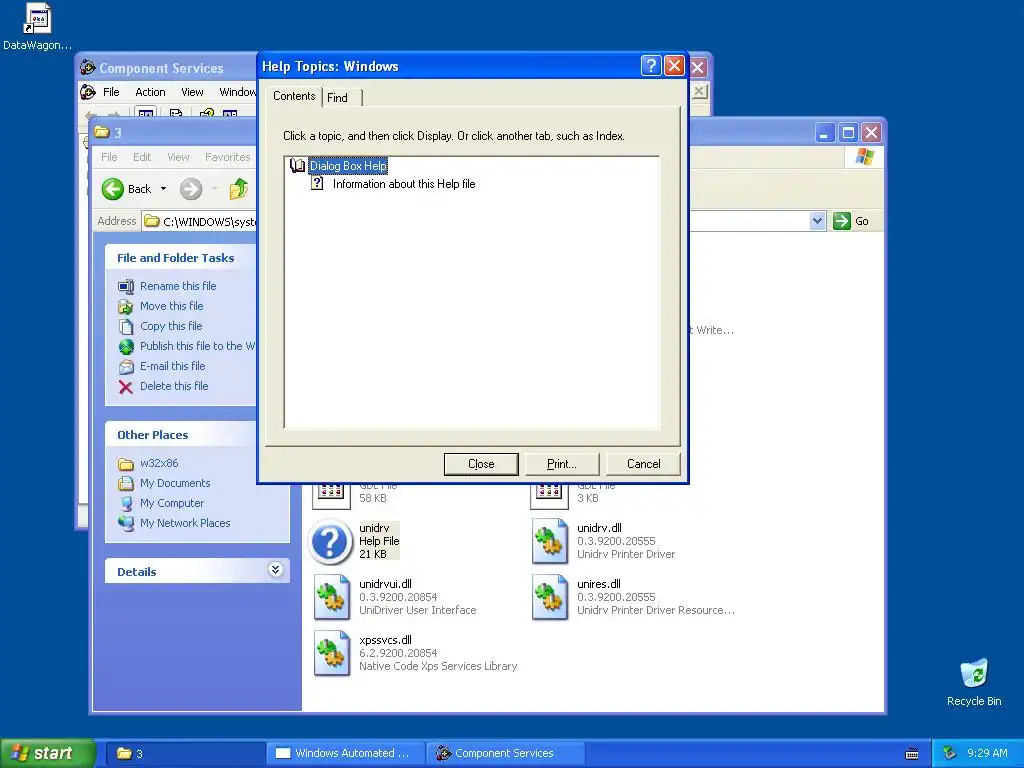
Task: Click the Cancel button in Help Topics dialog
Action: point(643,464)
